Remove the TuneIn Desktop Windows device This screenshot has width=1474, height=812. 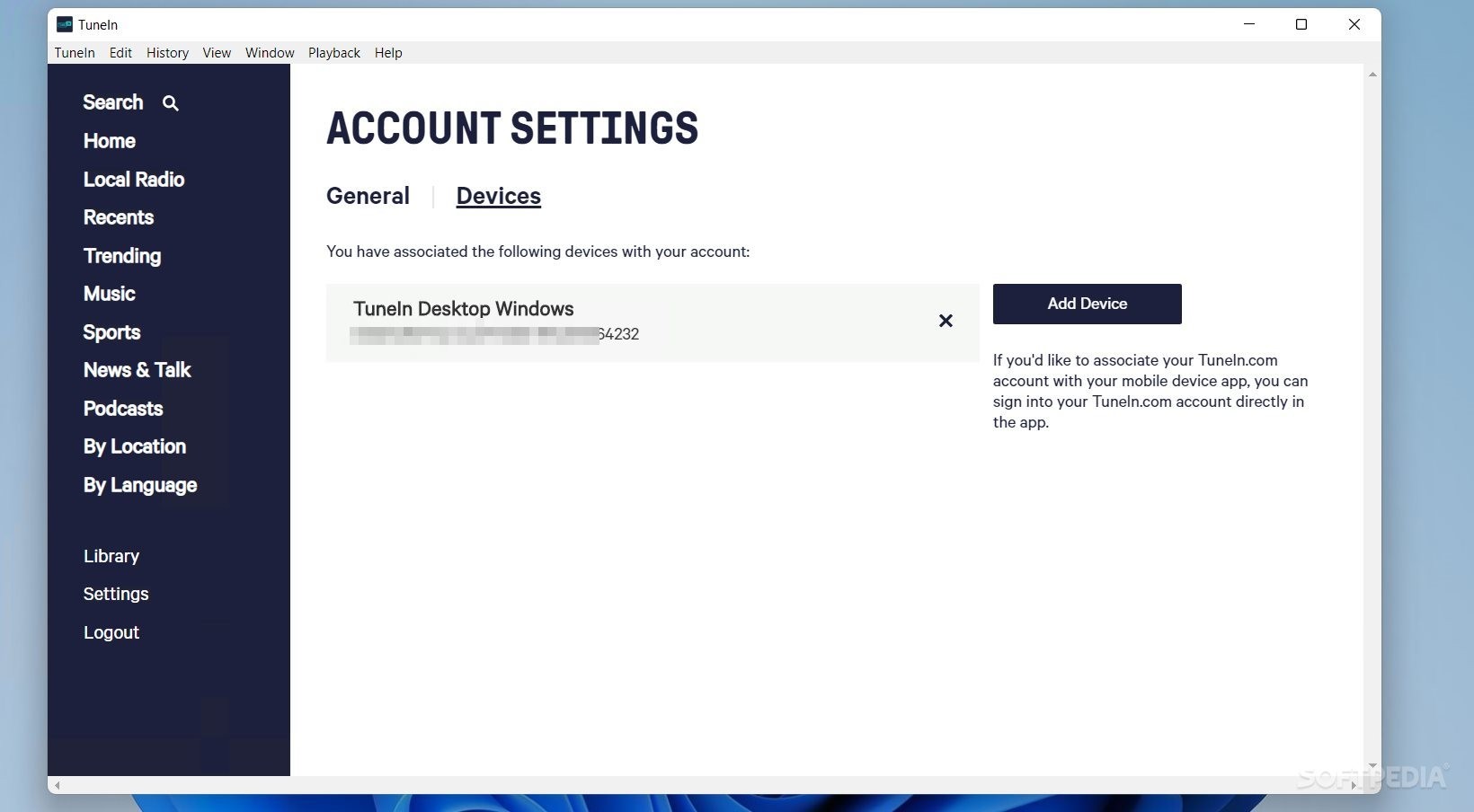[x=946, y=321]
